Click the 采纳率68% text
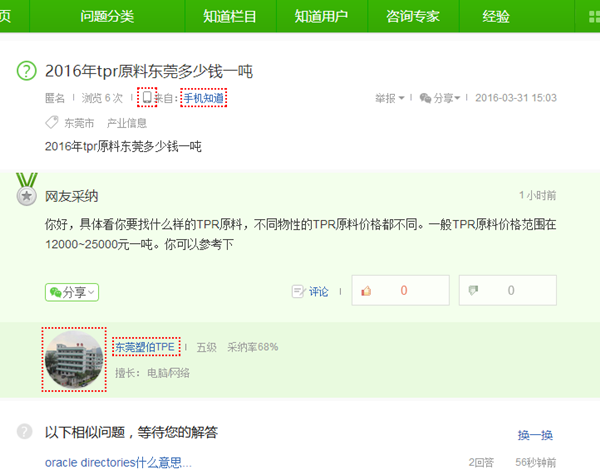600x469 pixels. point(253,347)
